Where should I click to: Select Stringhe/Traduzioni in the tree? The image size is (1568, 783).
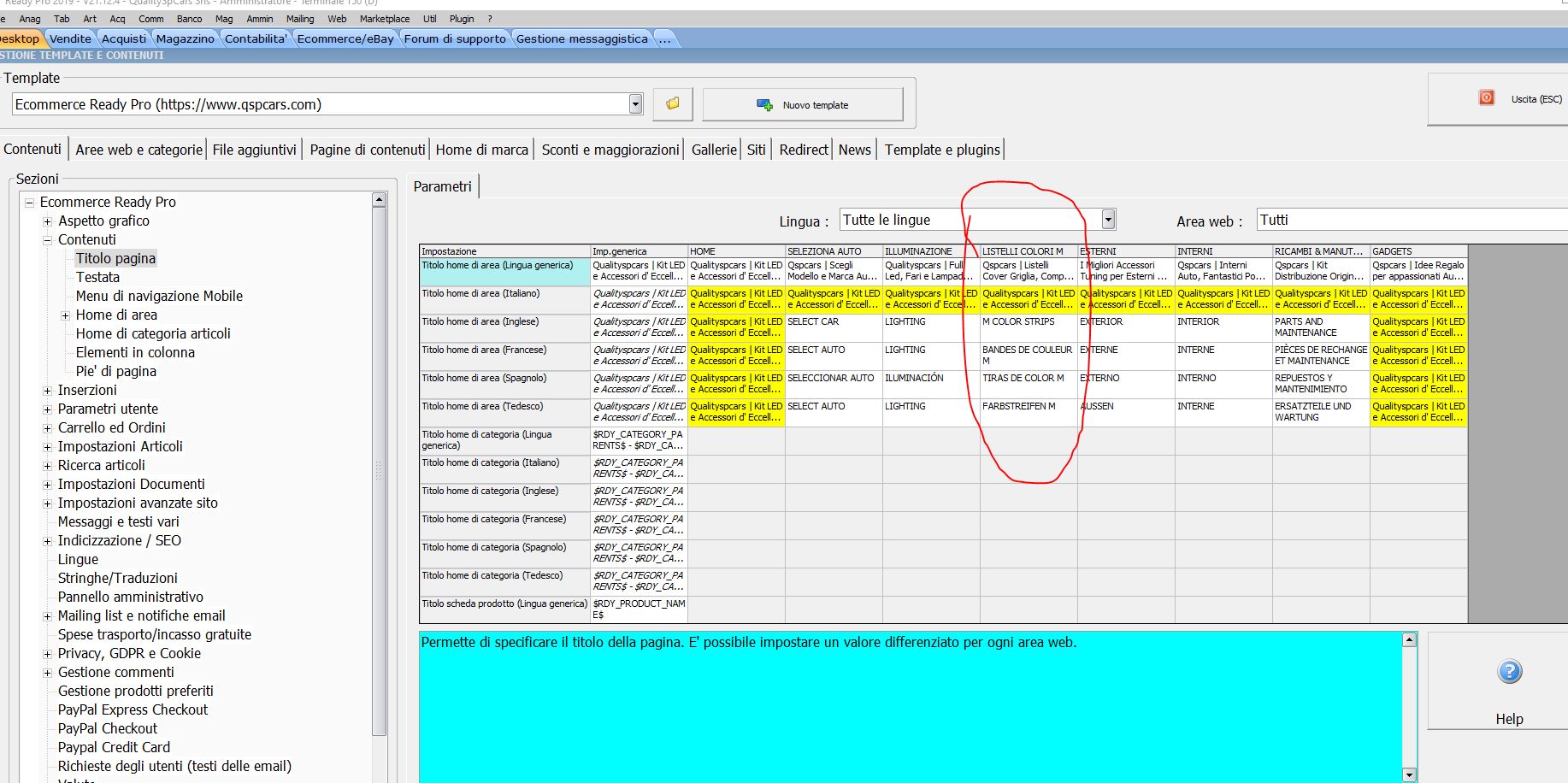pyautogui.click(x=118, y=578)
